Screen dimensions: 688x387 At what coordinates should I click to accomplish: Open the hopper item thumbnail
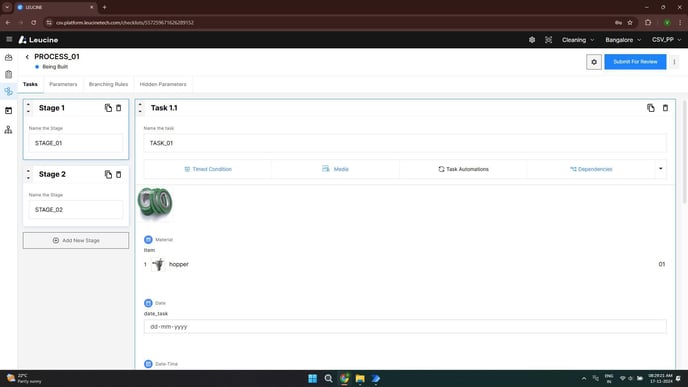[x=158, y=264]
